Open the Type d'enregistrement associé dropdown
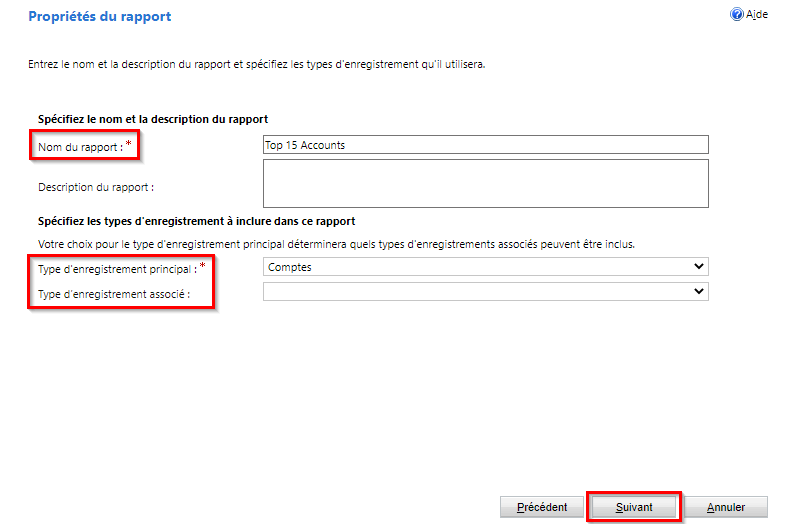The height and width of the screenshot is (524, 792). click(485, 292)
